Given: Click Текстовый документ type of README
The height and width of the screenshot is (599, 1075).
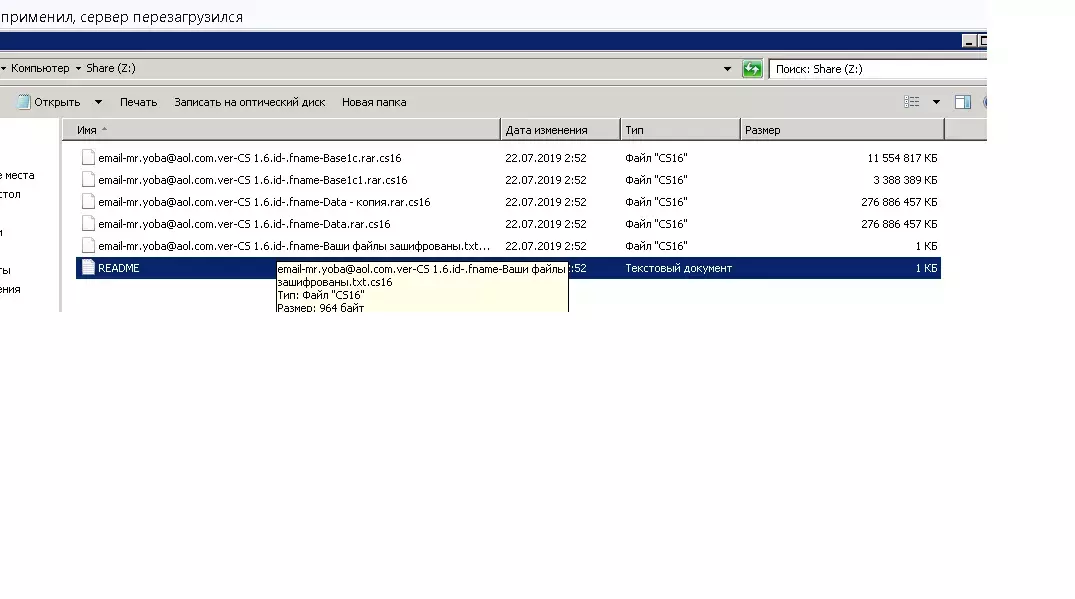Looking at the screenshot, I should pos(678,268).
